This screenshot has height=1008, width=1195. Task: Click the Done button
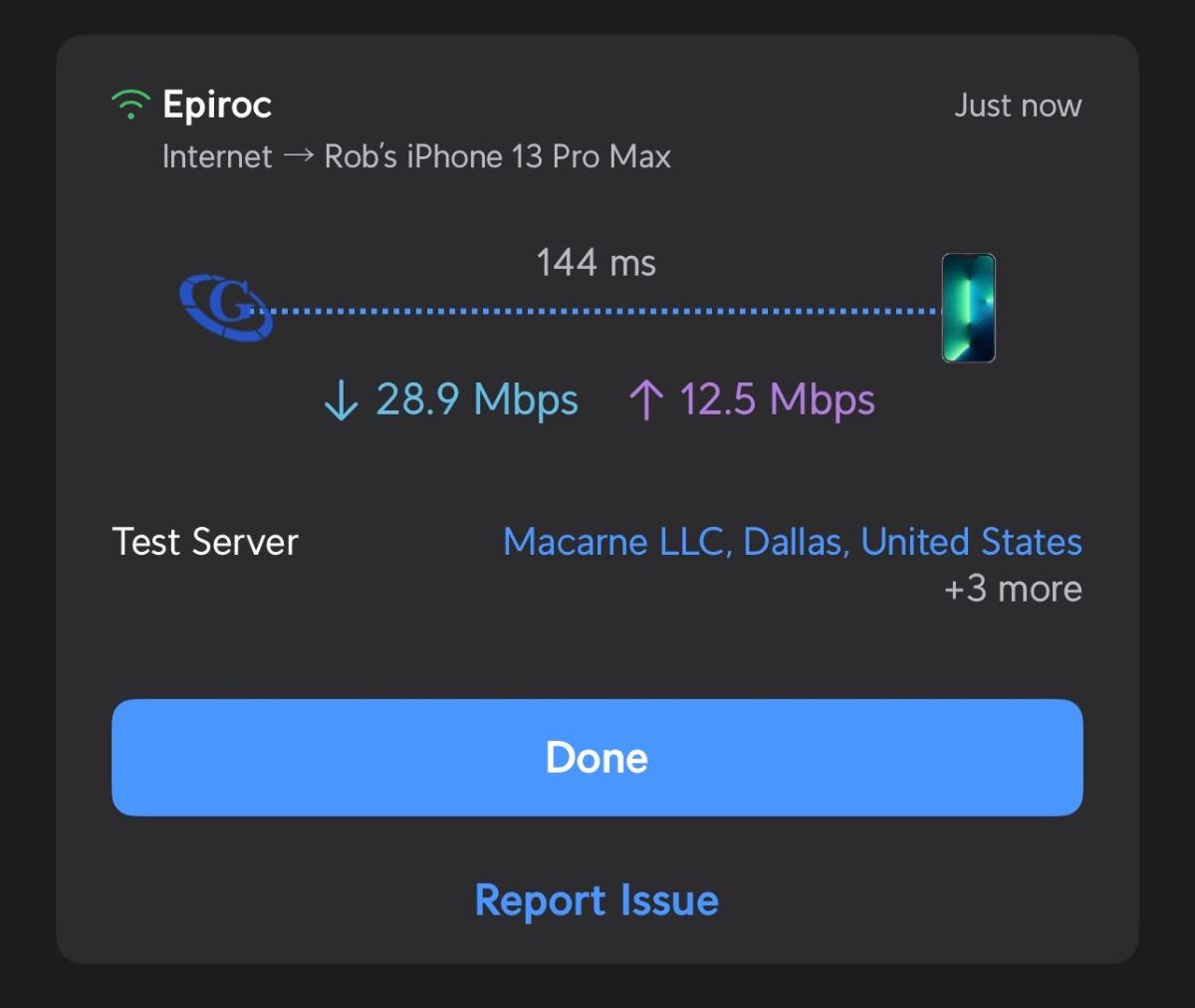click(x=597, y=757)
